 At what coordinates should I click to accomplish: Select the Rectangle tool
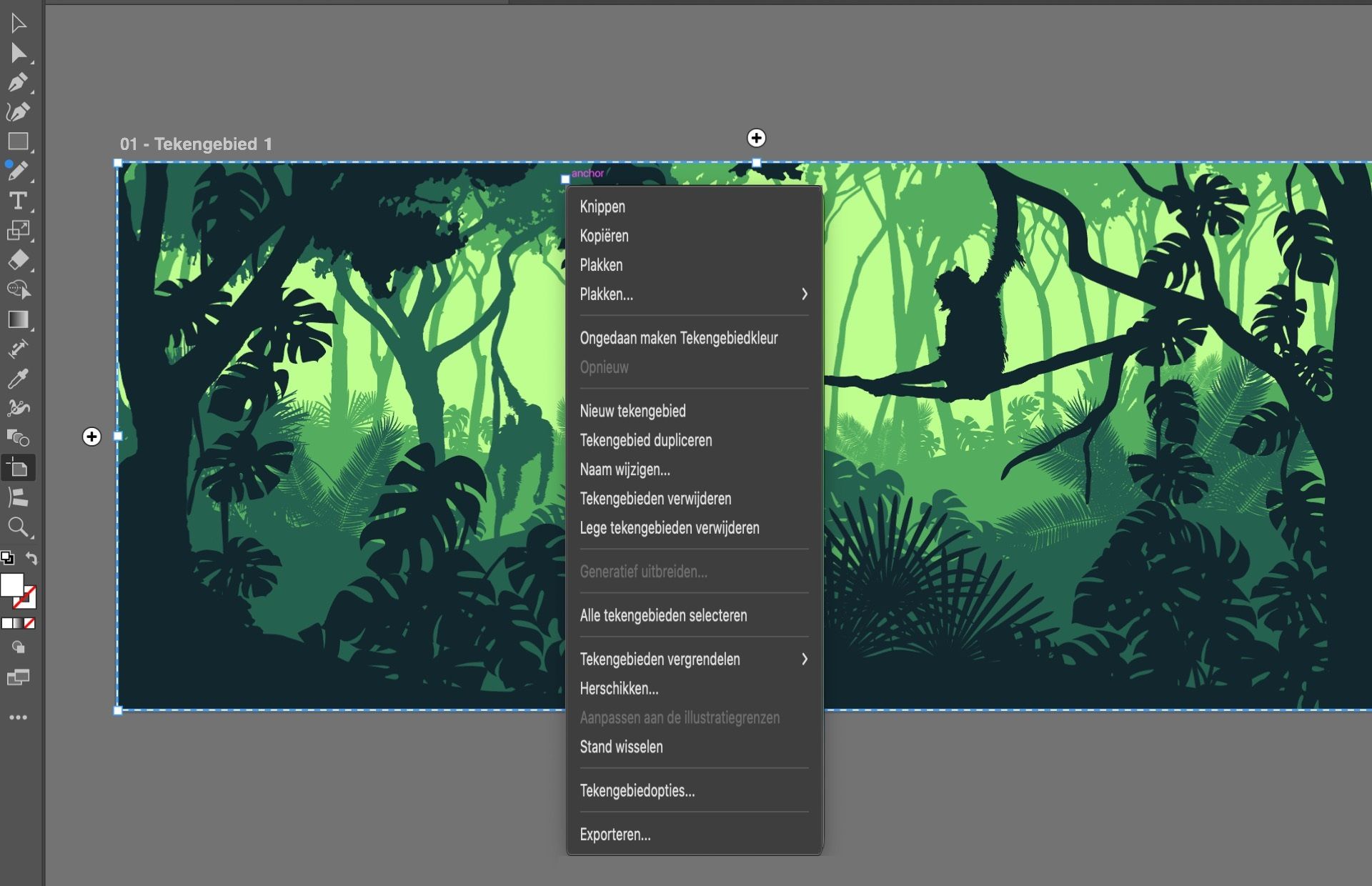pyautogui.click(x=19, y=141)
